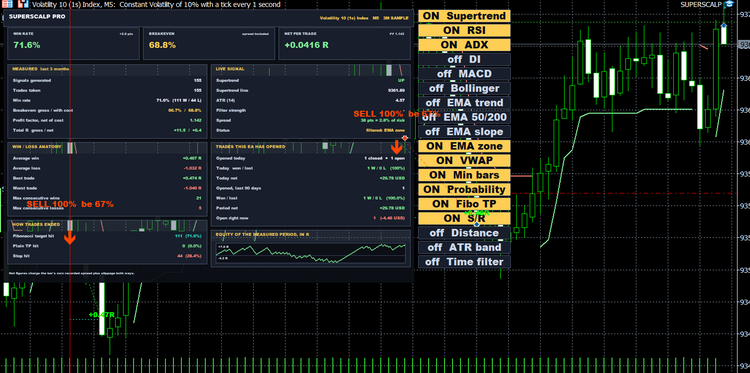Click the "WIN / LOSS ANATOMY" section header

click(x=37, y=147)
